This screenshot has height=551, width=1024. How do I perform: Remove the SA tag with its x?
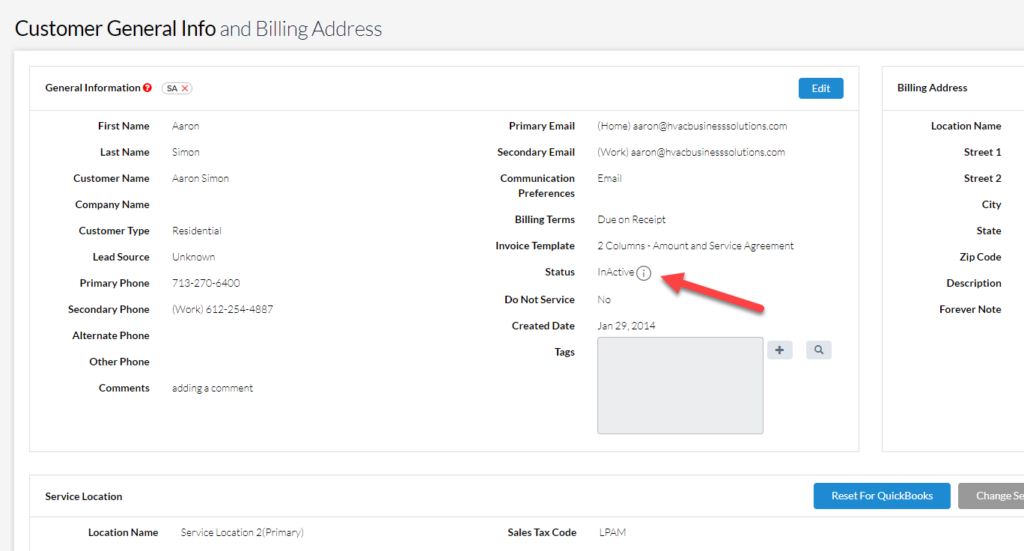[185, 89]
